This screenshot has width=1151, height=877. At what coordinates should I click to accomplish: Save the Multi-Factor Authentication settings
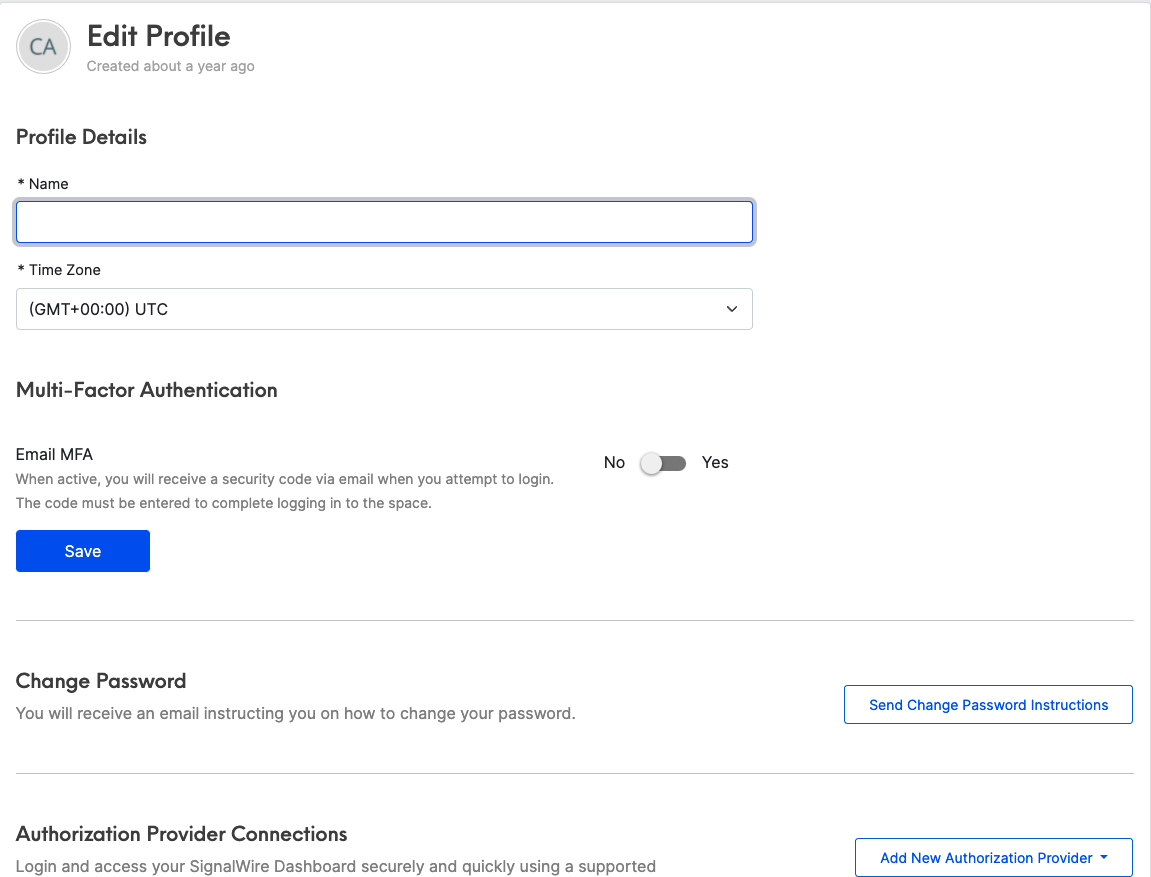[x=82, y=550]
